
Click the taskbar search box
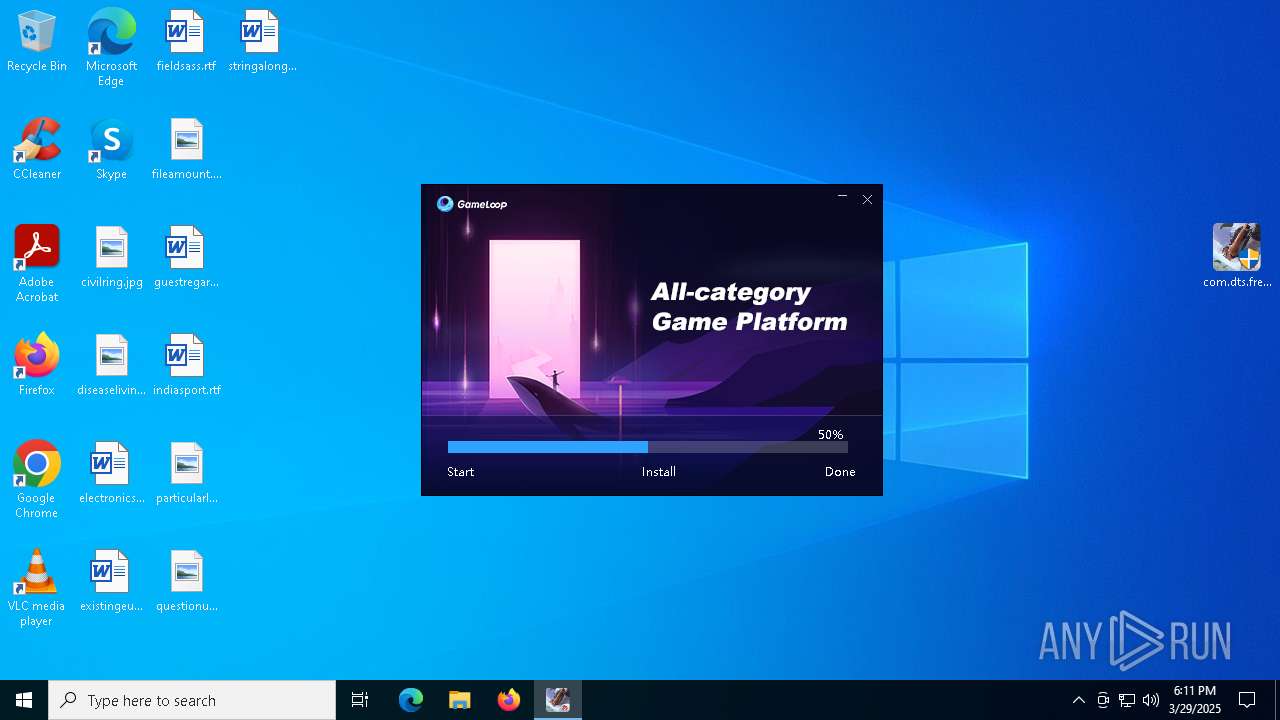pos(192,700)
